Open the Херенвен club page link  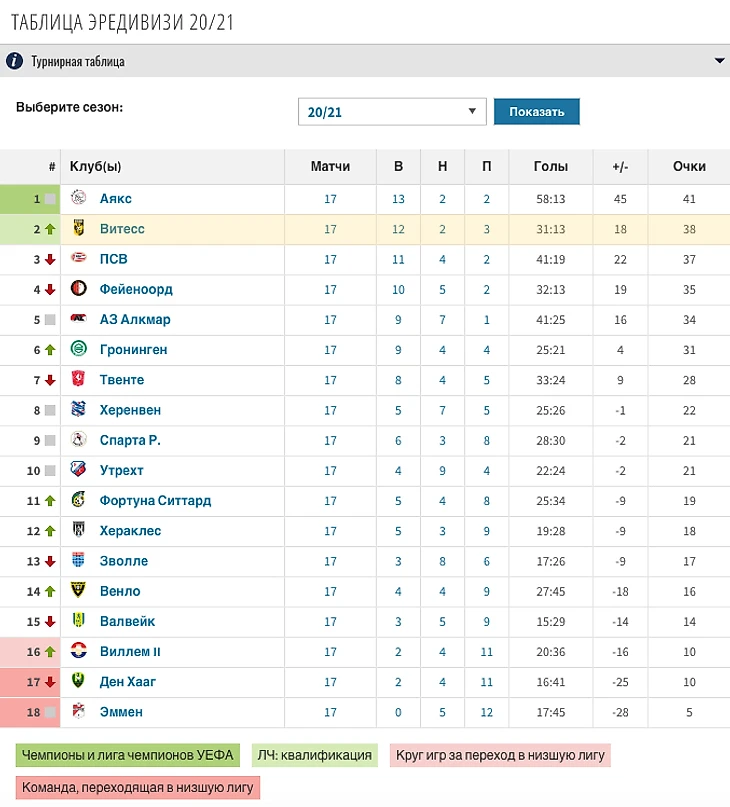[130, 410]
